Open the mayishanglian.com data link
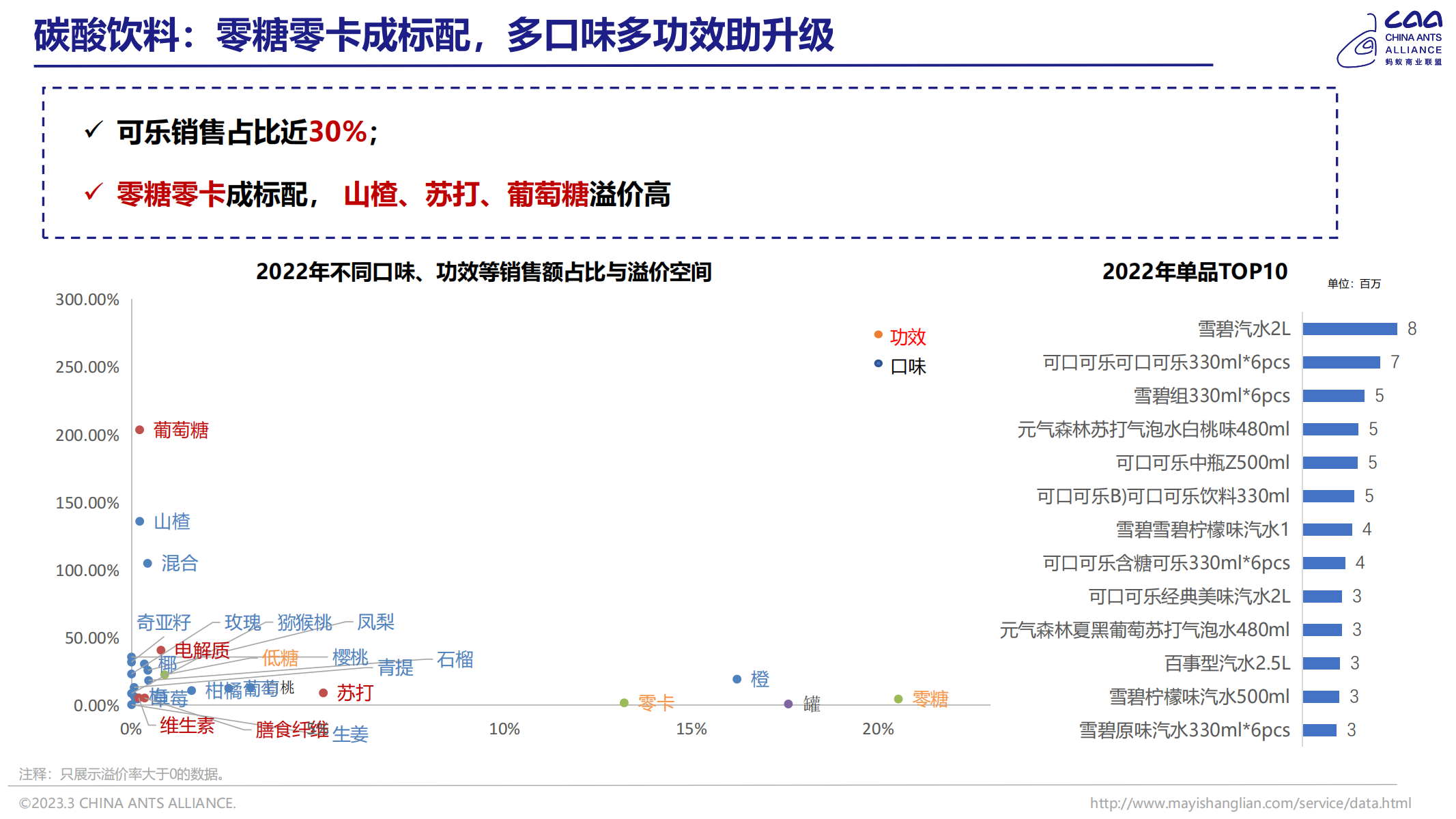Image resolution: width=1456 pixels, height=819 pixels. [x=1250, y=803]
